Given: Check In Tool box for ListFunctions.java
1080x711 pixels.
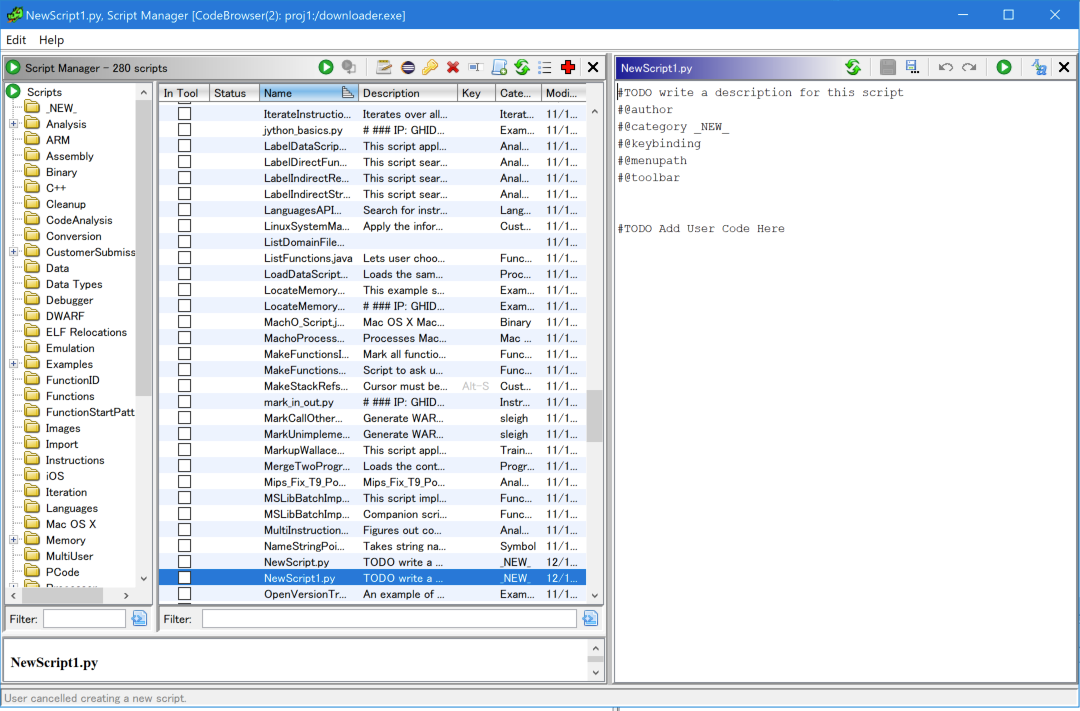Looking at the screenshot, I should (184, 258).
